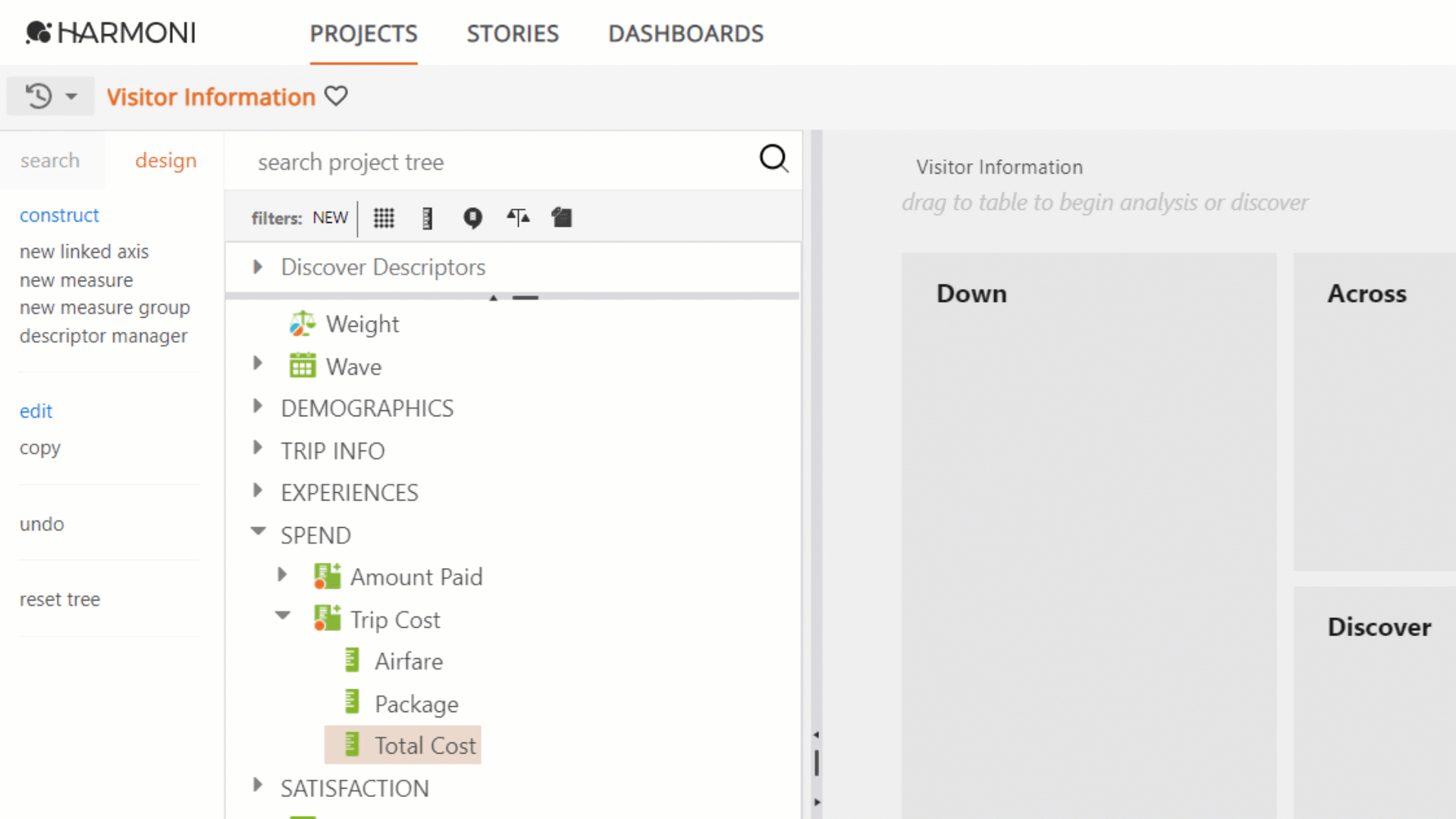Screen dimensions: 1456x819
Task: Click the search magnifier icon
Action: (x=773, y=159)
